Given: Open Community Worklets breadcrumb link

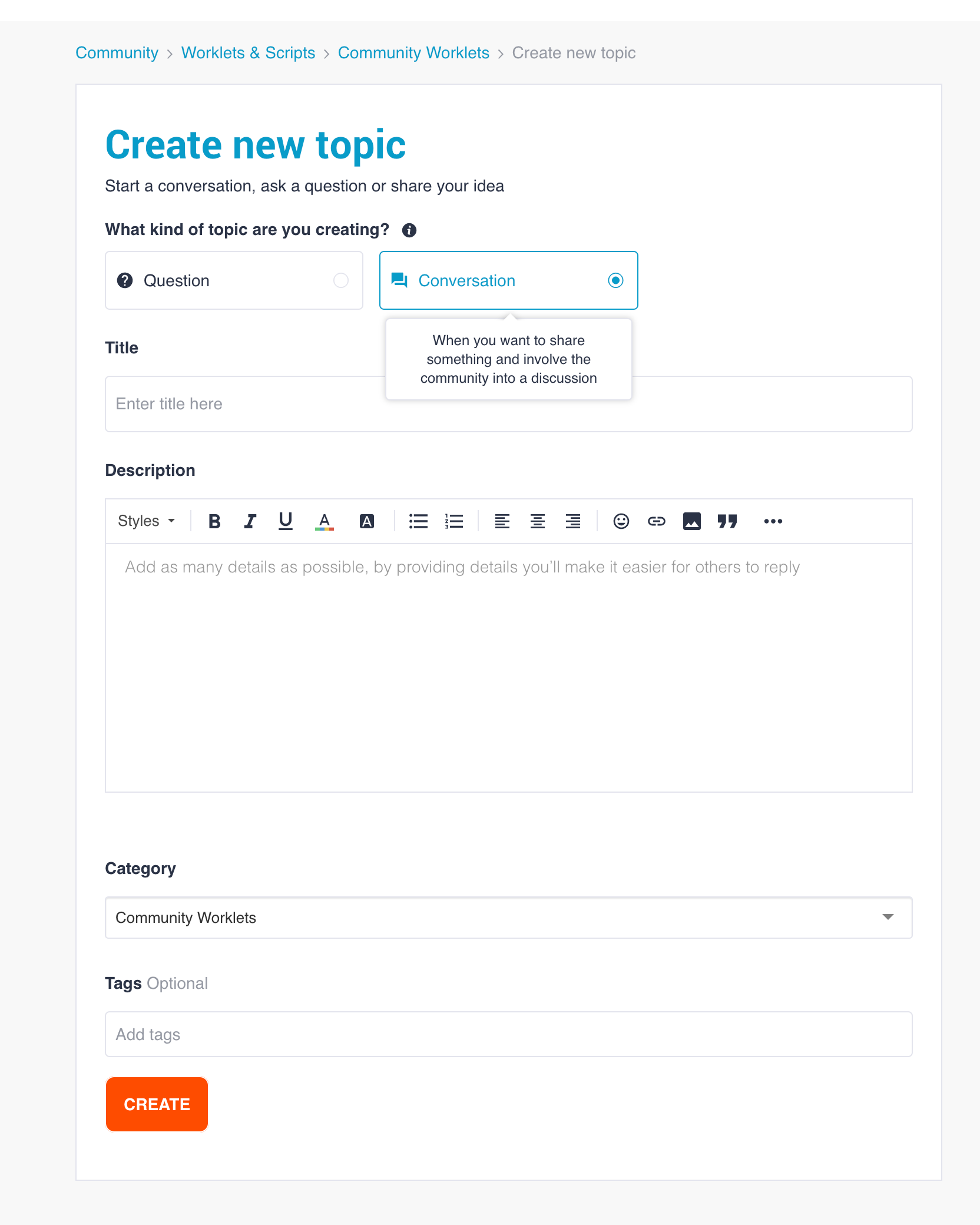Looking at the screenshot, I should (x=413, y=53).
